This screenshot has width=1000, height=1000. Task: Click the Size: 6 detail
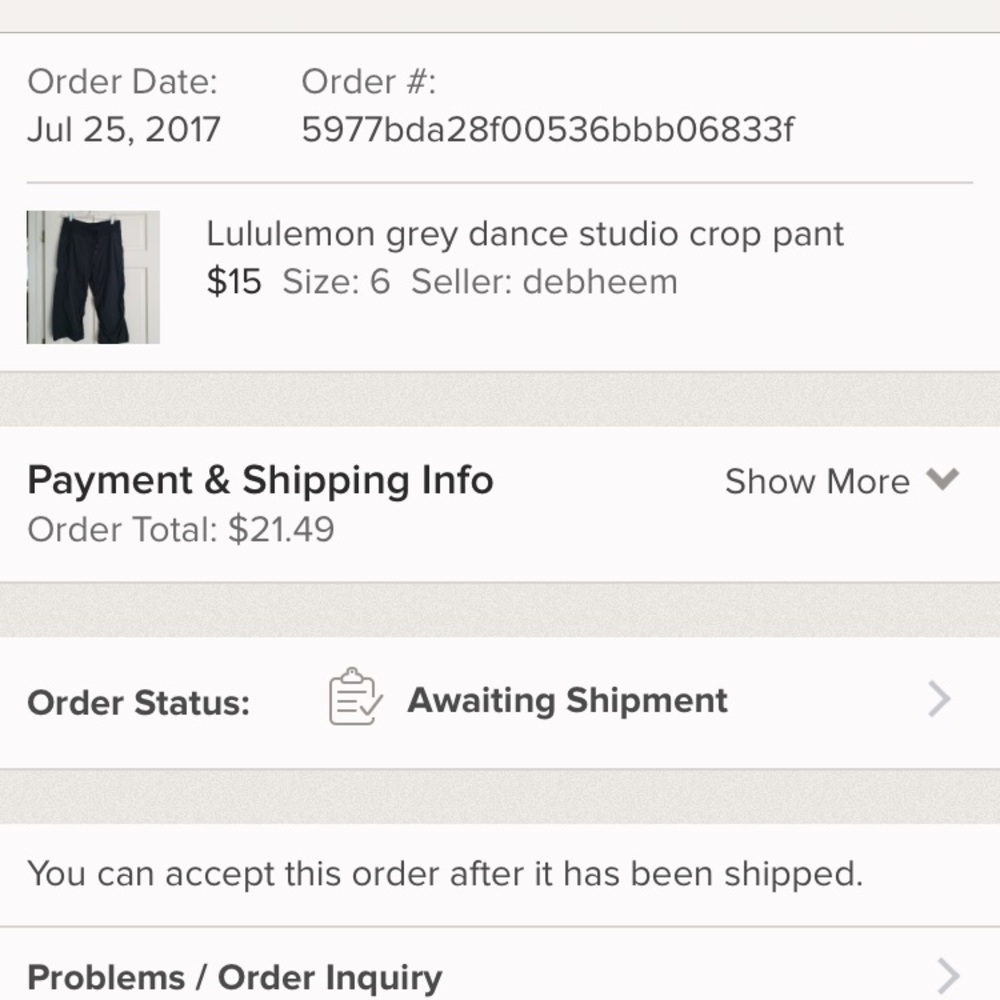pos(336,282)
